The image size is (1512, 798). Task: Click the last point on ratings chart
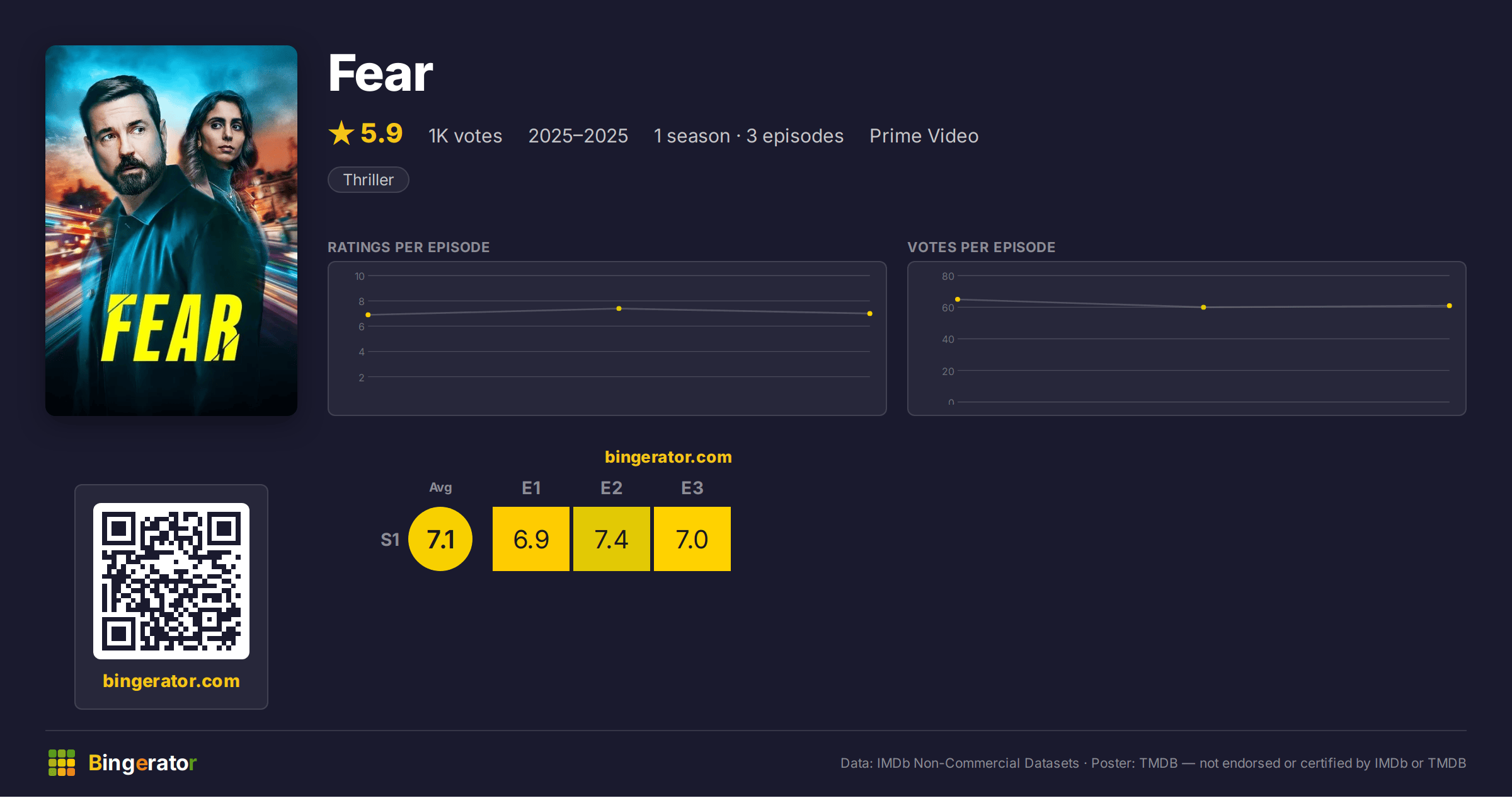point(870,313)
